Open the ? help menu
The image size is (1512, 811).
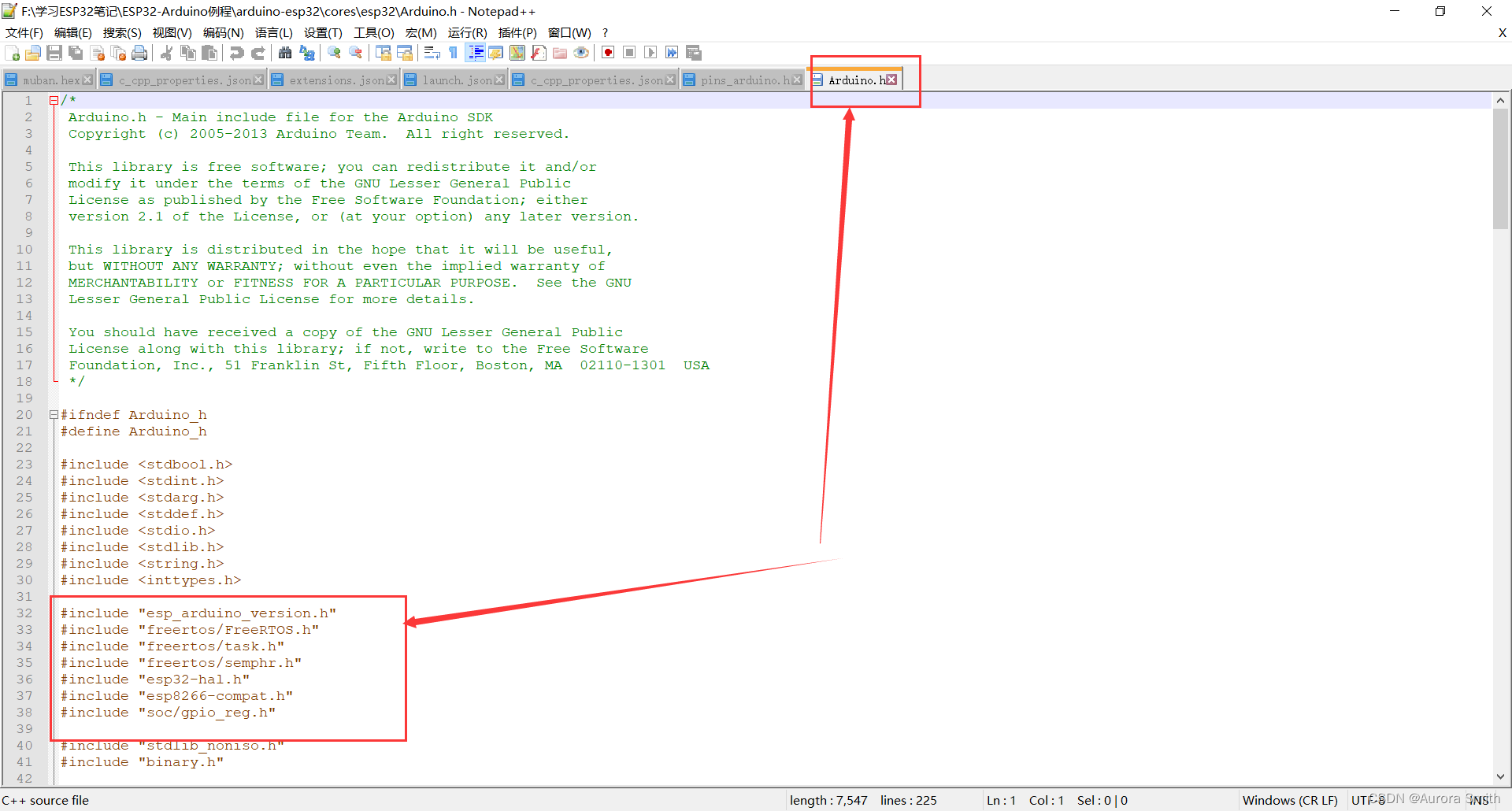pos(605,33)
